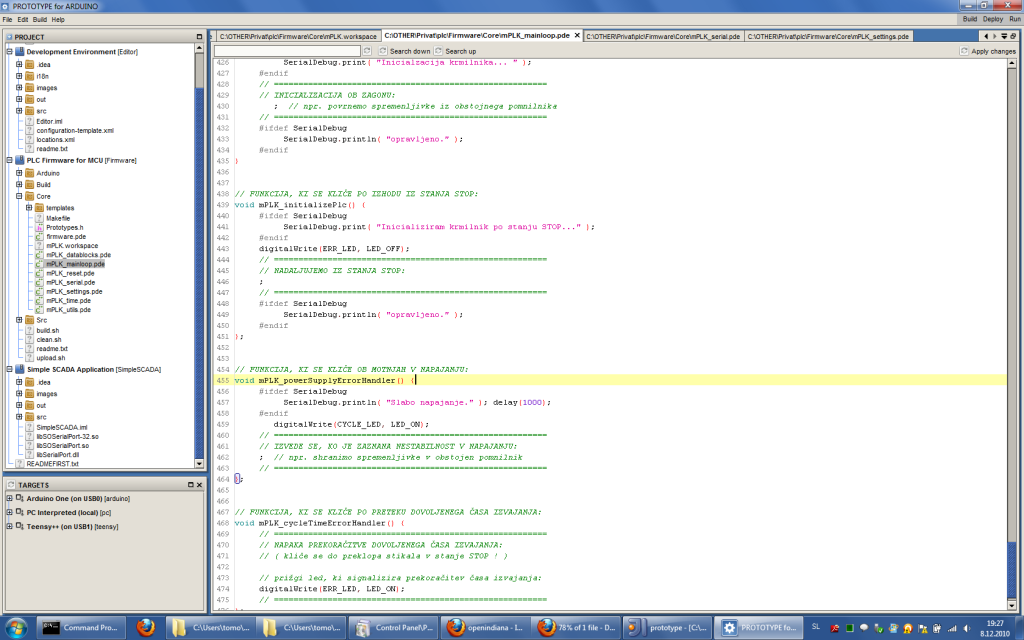This screenshot has width=1024, height=640.
Task: Enable the Search down option
Action: 383,51
